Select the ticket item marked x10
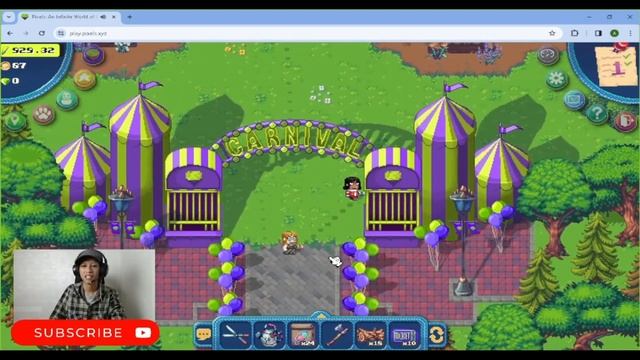 click(x=404, y=335)
